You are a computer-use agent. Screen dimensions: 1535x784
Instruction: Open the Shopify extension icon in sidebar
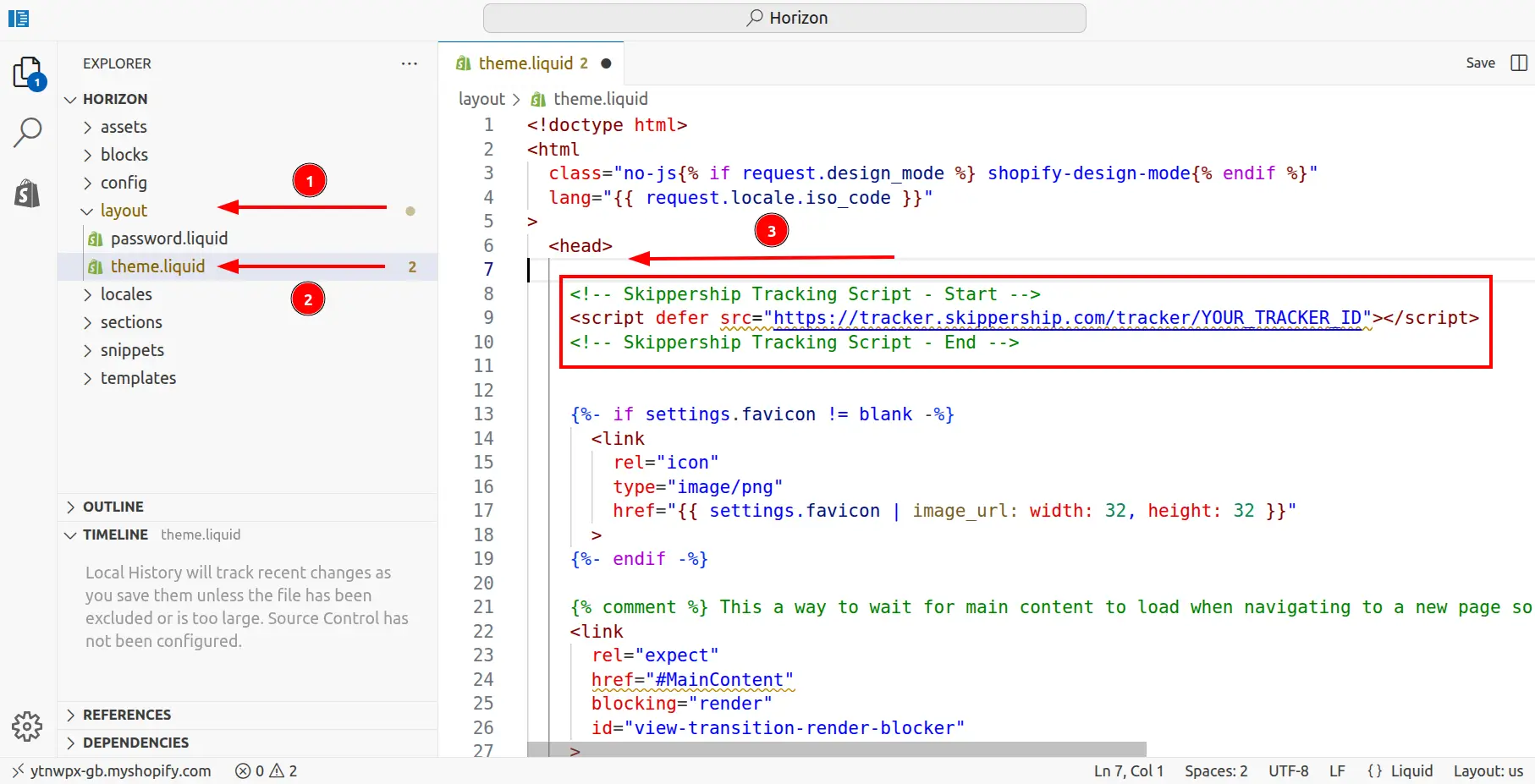coord(27,194)
